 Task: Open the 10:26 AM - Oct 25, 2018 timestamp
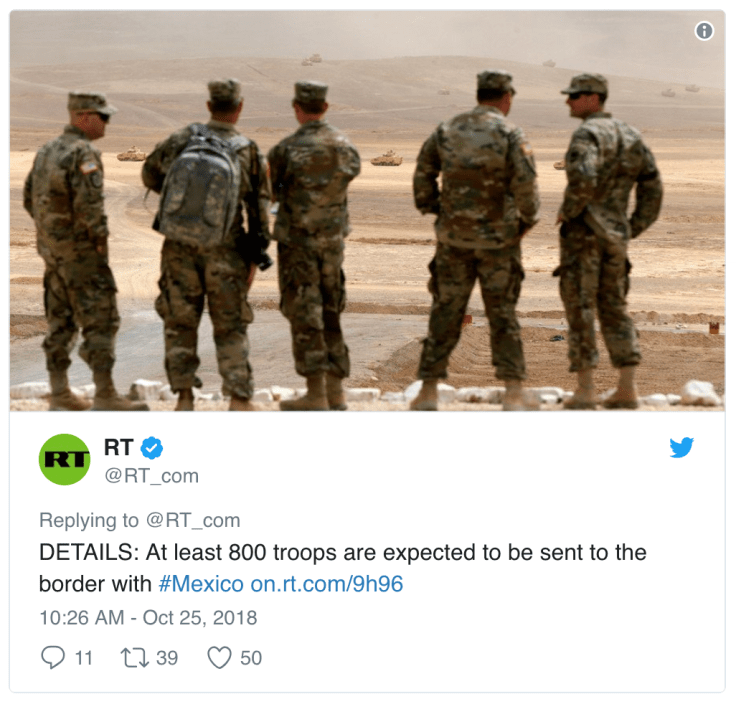click(x=148, y=618)
